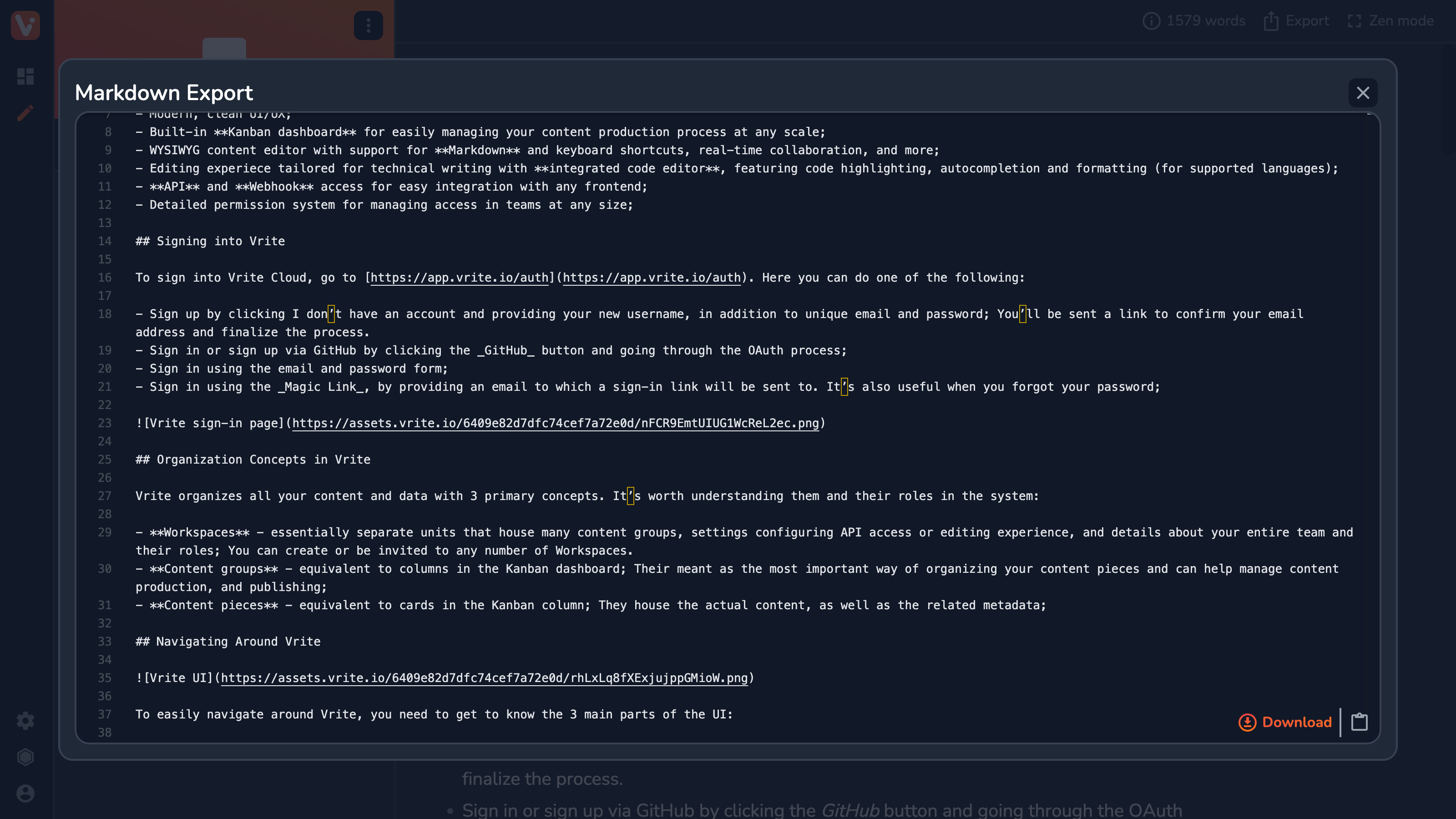
Task: Click the 'Sign in using the email and password form' line
Action: 292,369
